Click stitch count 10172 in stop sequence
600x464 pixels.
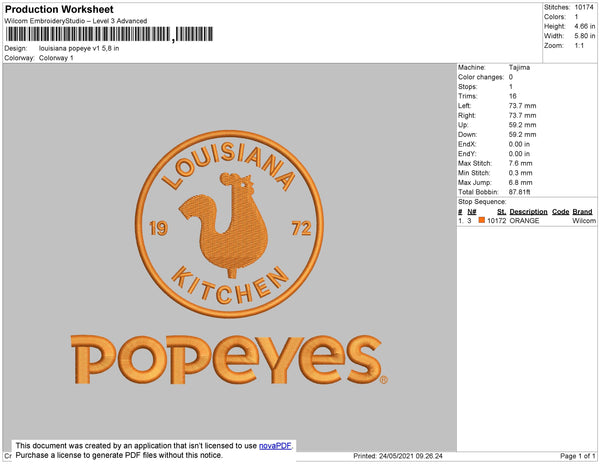(x=496, y=221)
